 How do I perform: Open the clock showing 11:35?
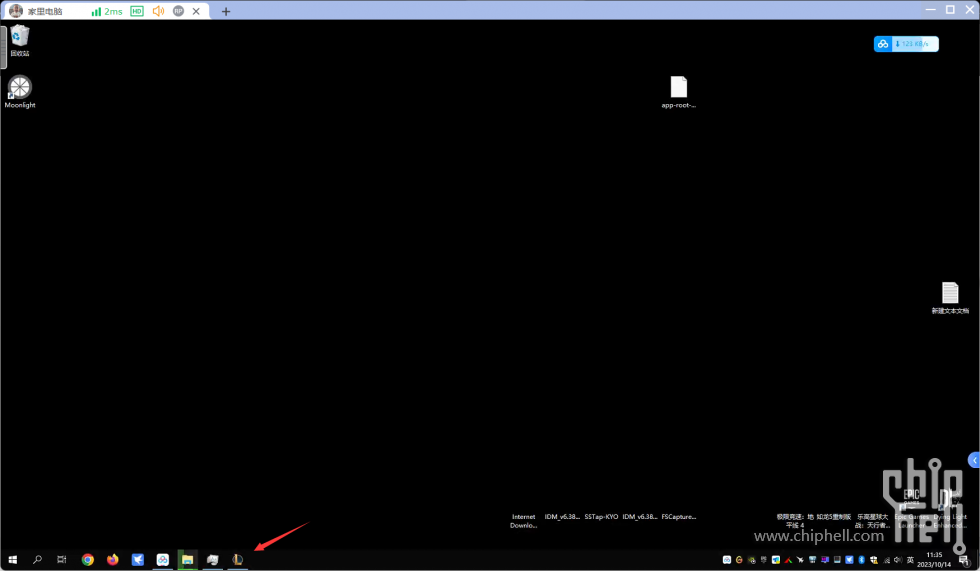tap(934, 560)
